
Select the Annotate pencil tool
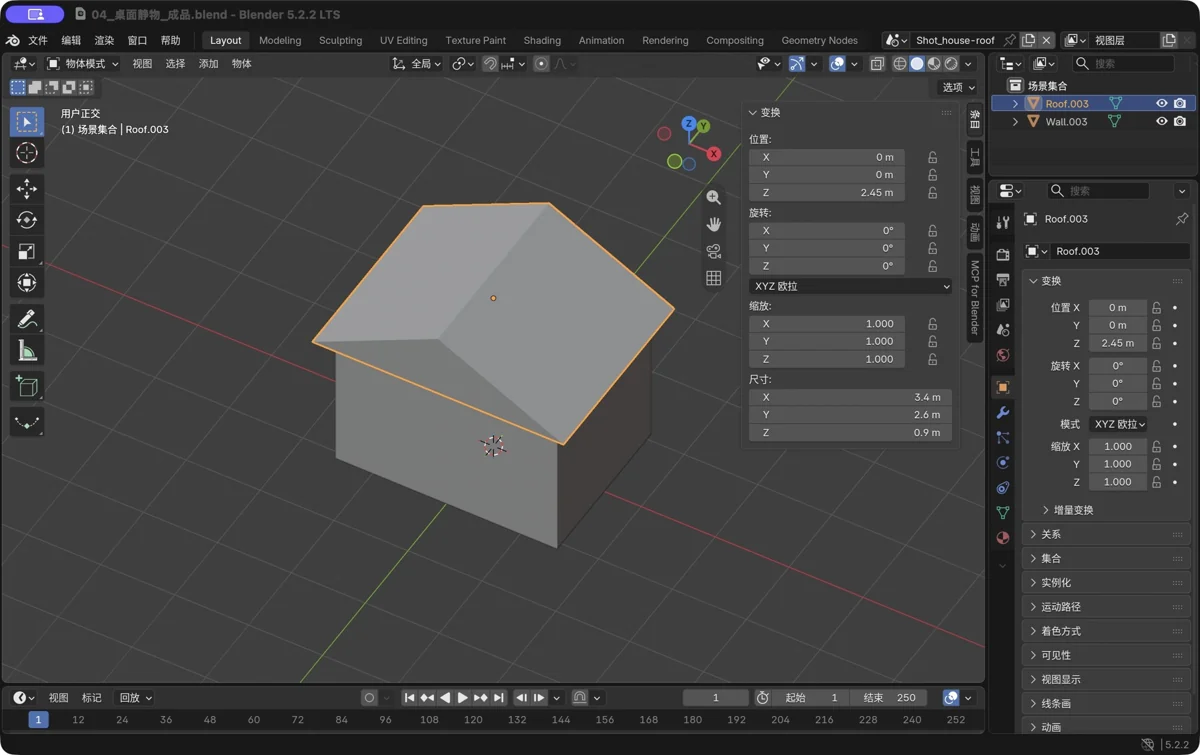[x=27, y=319]
